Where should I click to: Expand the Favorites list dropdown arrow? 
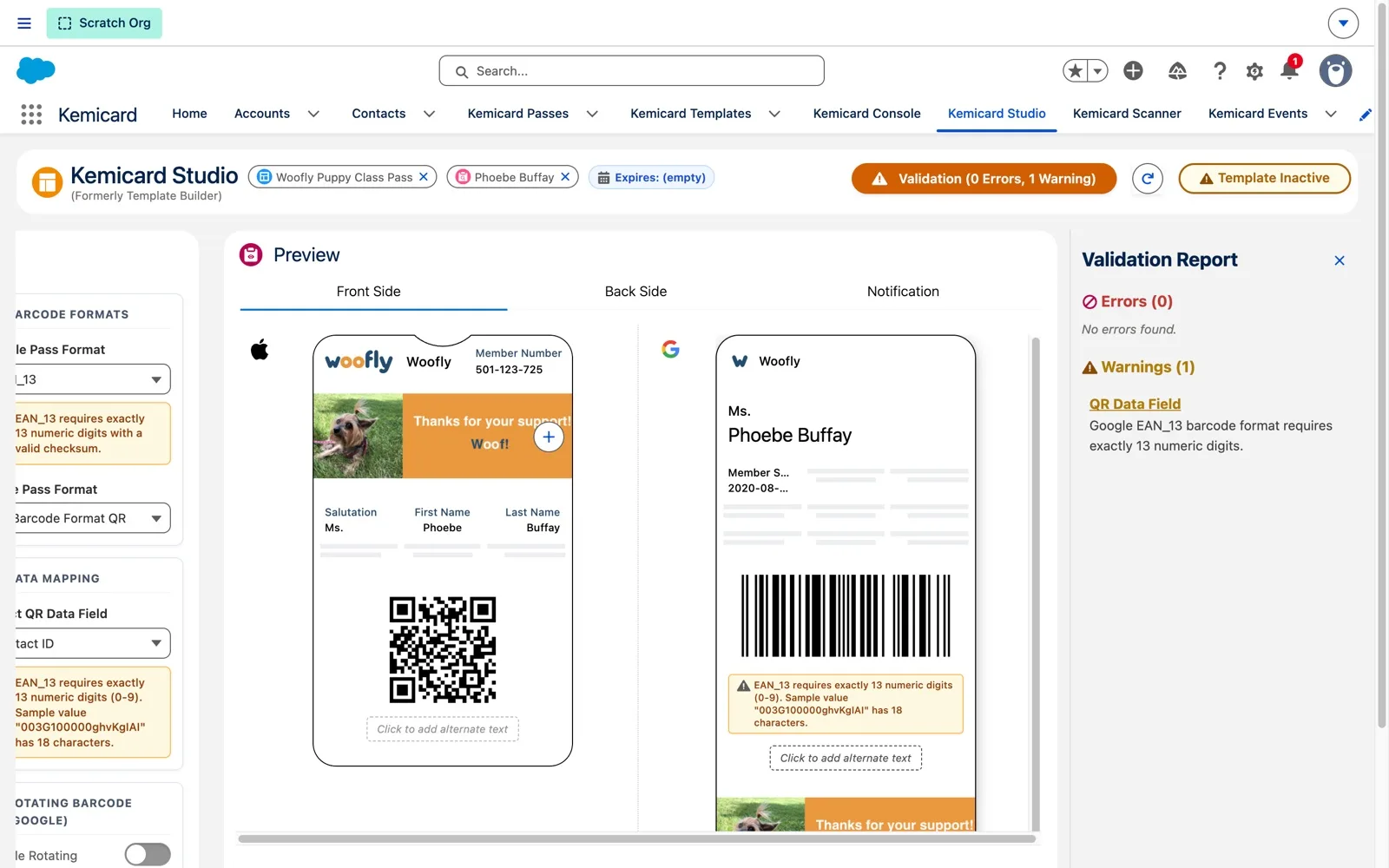click(x=1098, y=71)
